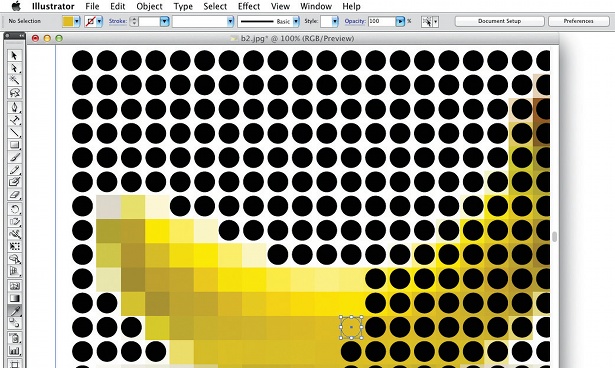615x368 pixels.
Task: Open the Effect menu
Action: [249, 6]
